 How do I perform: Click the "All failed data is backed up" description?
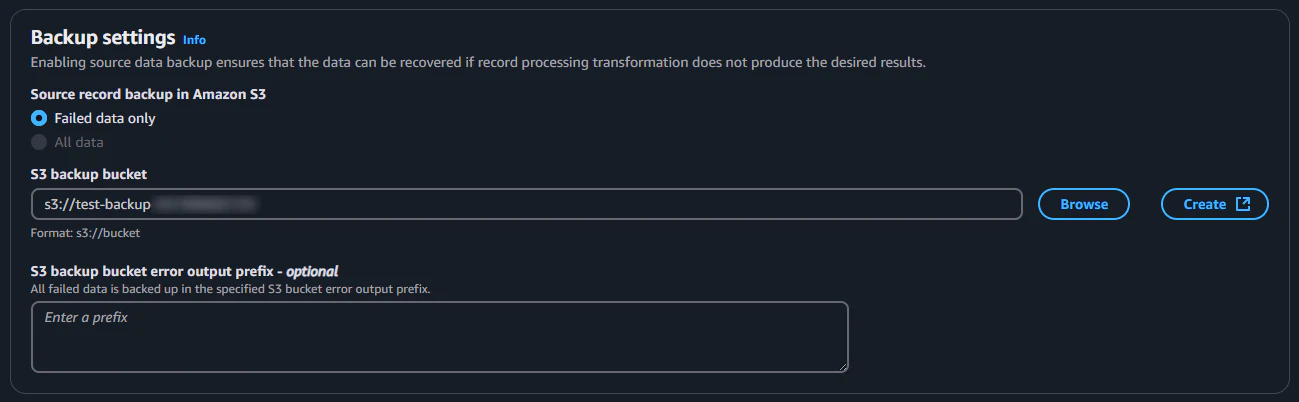[x=230, y=289]
